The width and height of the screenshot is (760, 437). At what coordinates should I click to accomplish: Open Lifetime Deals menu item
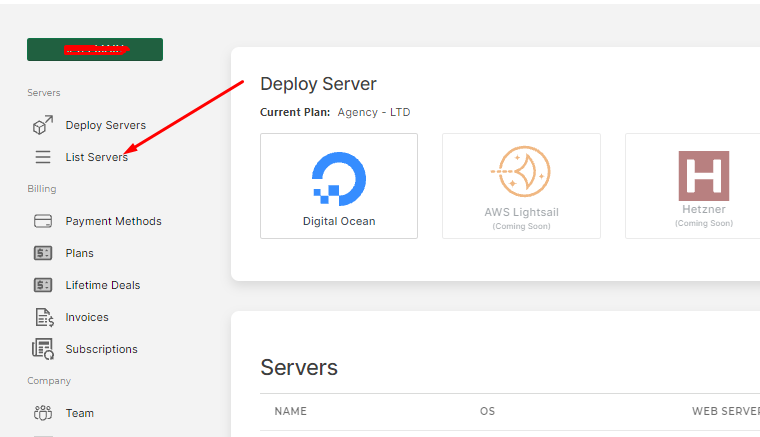tap(103, 285)
